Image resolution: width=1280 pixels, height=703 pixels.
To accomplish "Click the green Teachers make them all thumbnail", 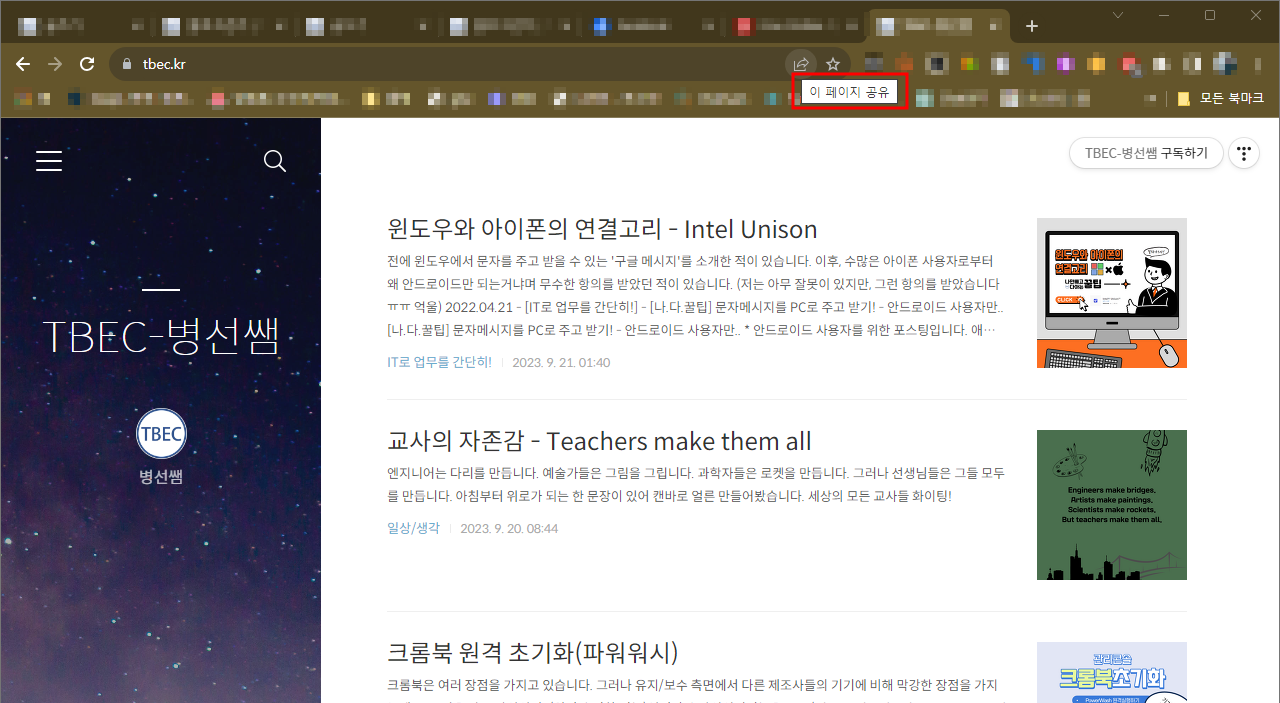I will click(1112, 505).
